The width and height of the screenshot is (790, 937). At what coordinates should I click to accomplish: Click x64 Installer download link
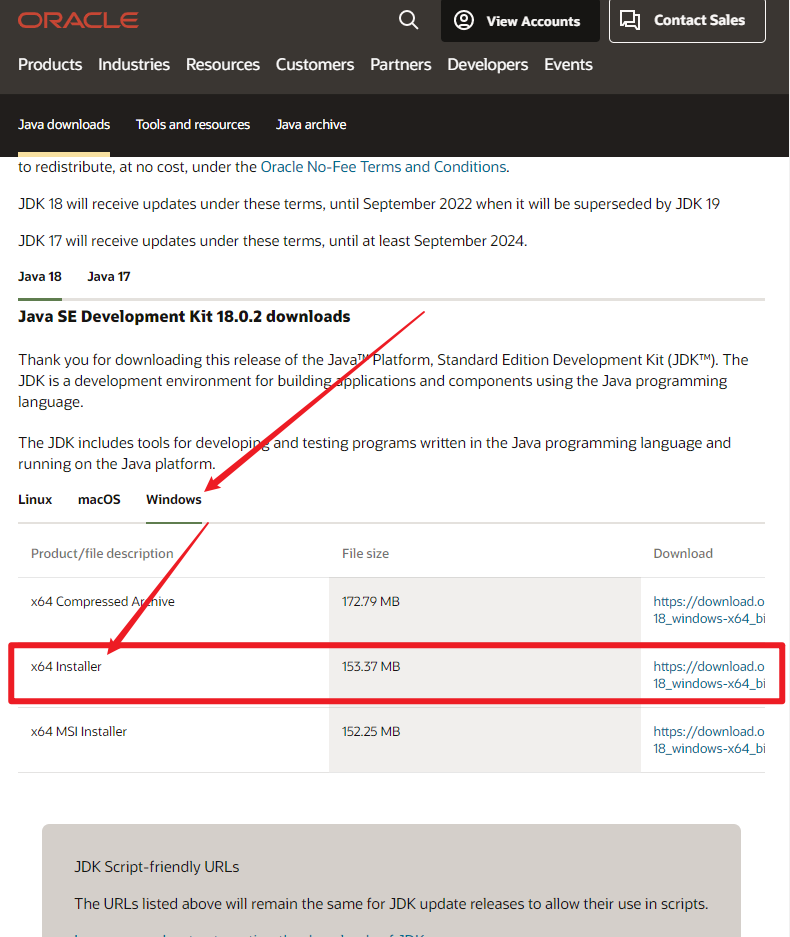[x=709, y=675]
